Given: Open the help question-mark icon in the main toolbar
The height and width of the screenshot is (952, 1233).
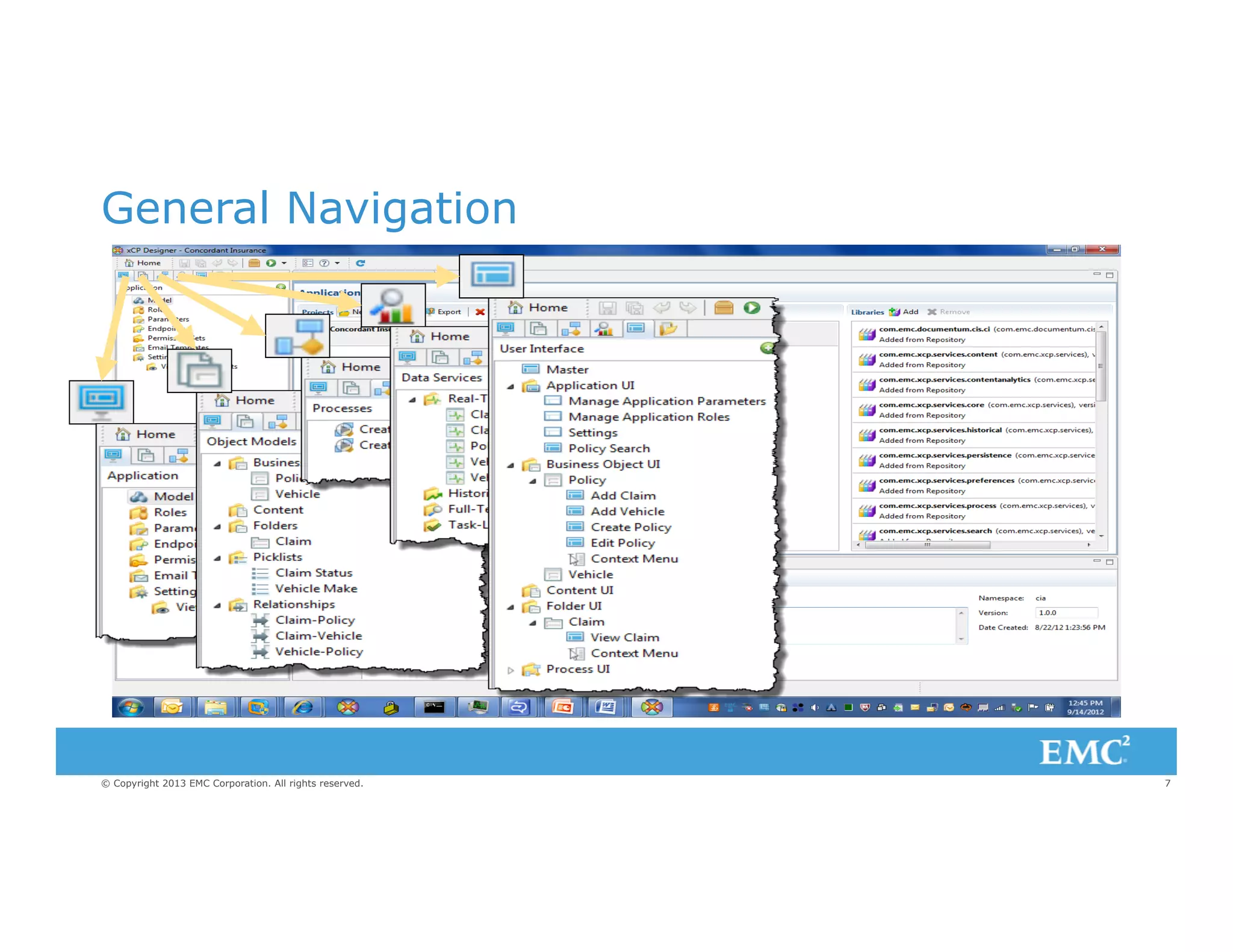Looking at the screenshot, I should (324, 263).
